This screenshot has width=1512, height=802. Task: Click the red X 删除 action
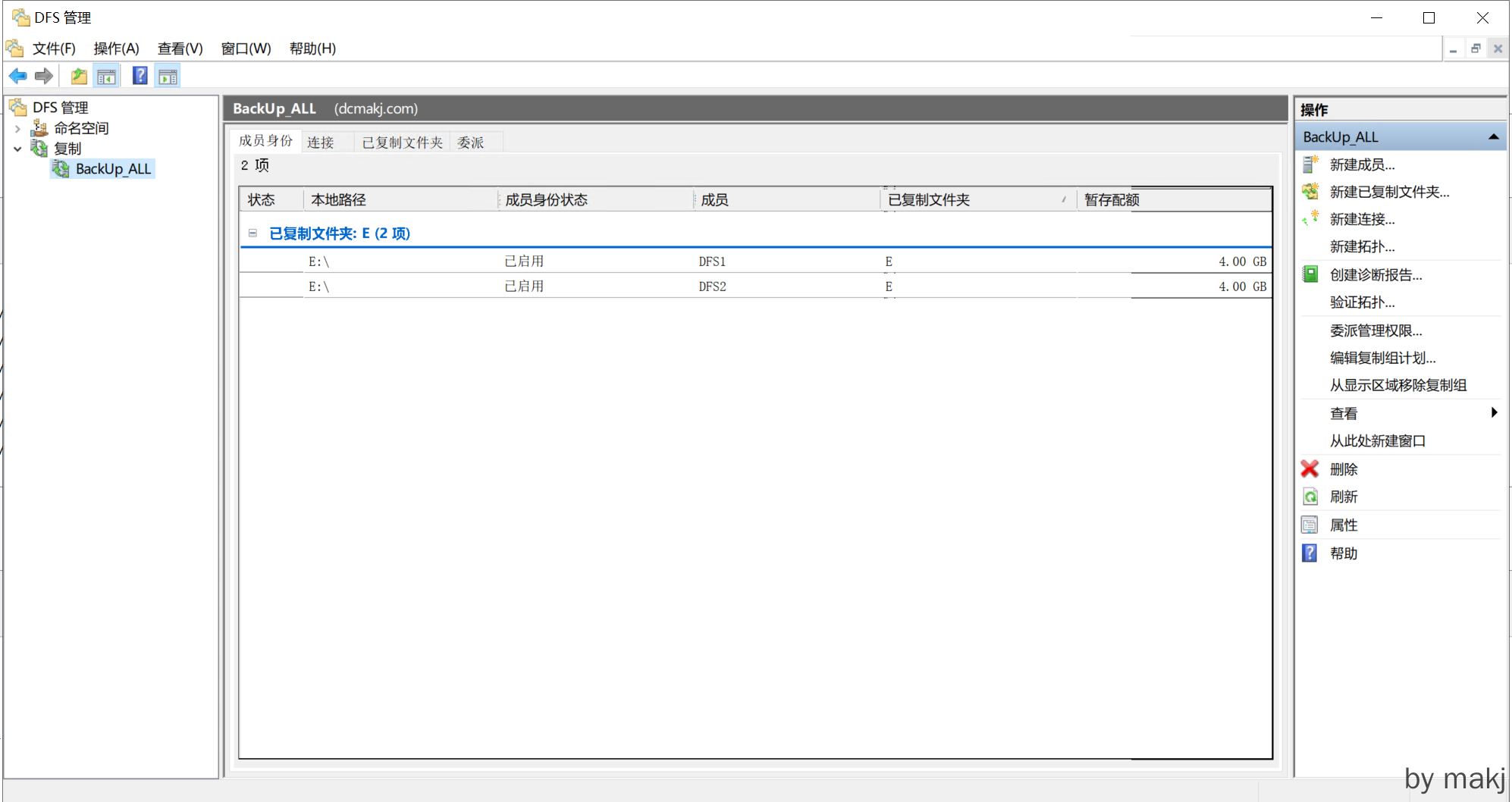click(1343, 469)
